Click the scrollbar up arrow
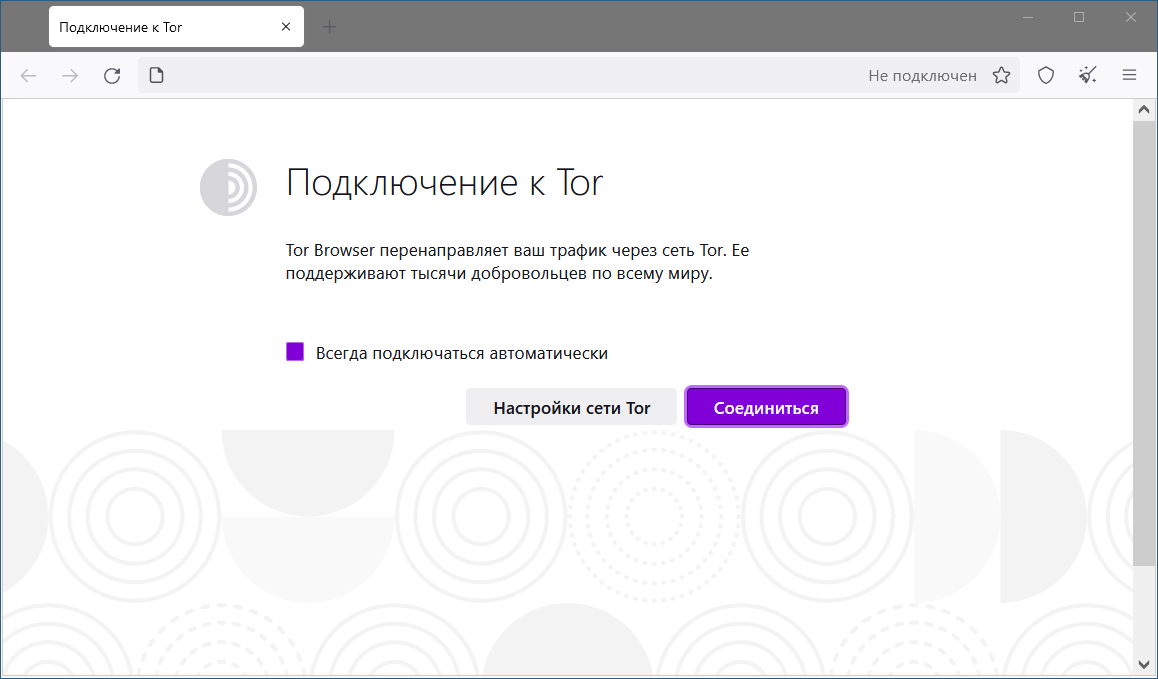 (1144, 110)
